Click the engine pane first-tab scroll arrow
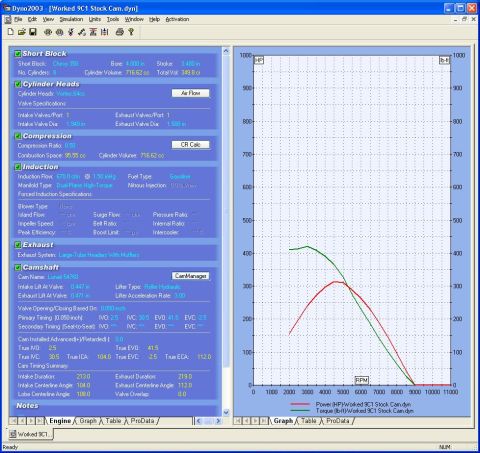 14,421
